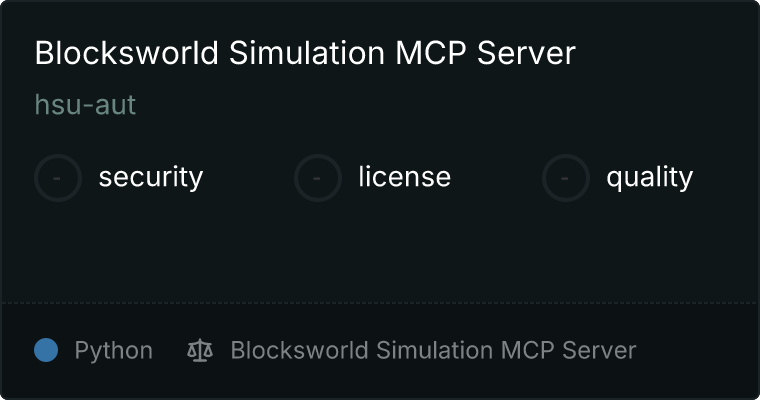Click the word Blocksworld in the card title
Screen dimensions: 760x400
127,53
